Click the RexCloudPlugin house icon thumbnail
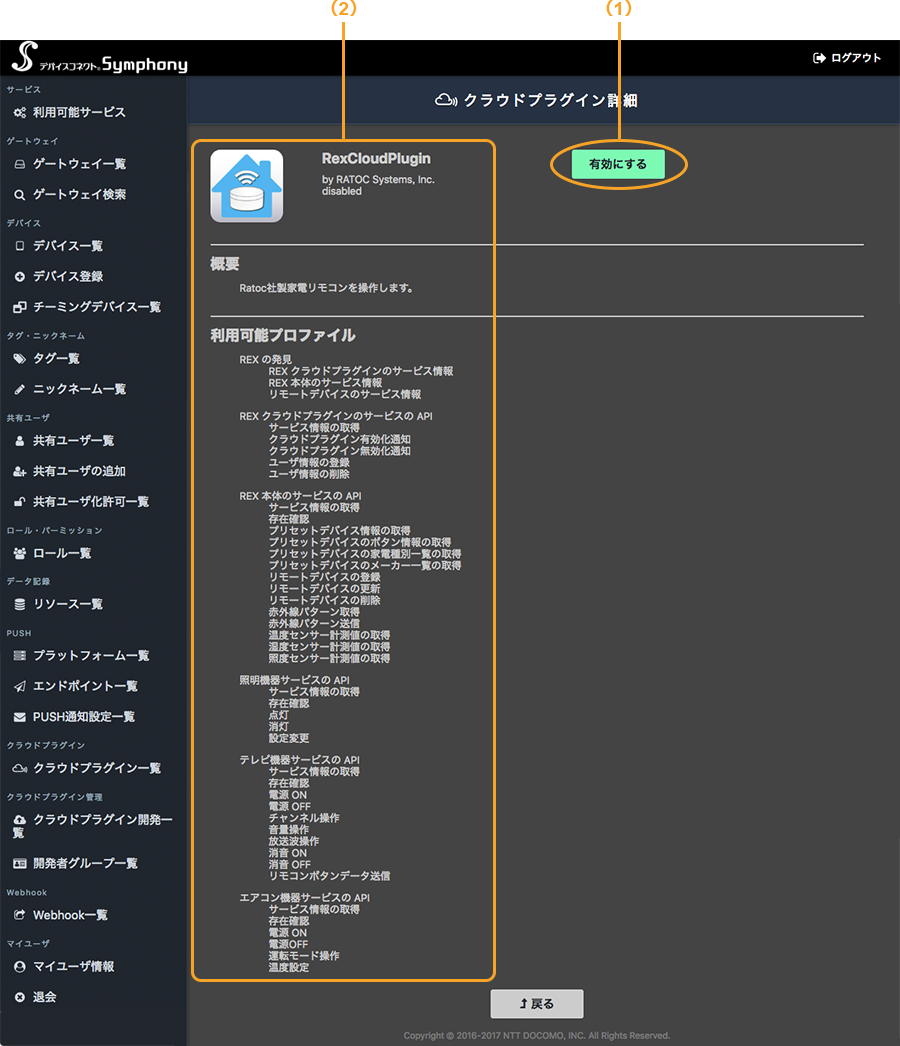The width and height of the screenshot is (900, 1046). [x=247, y=185]
